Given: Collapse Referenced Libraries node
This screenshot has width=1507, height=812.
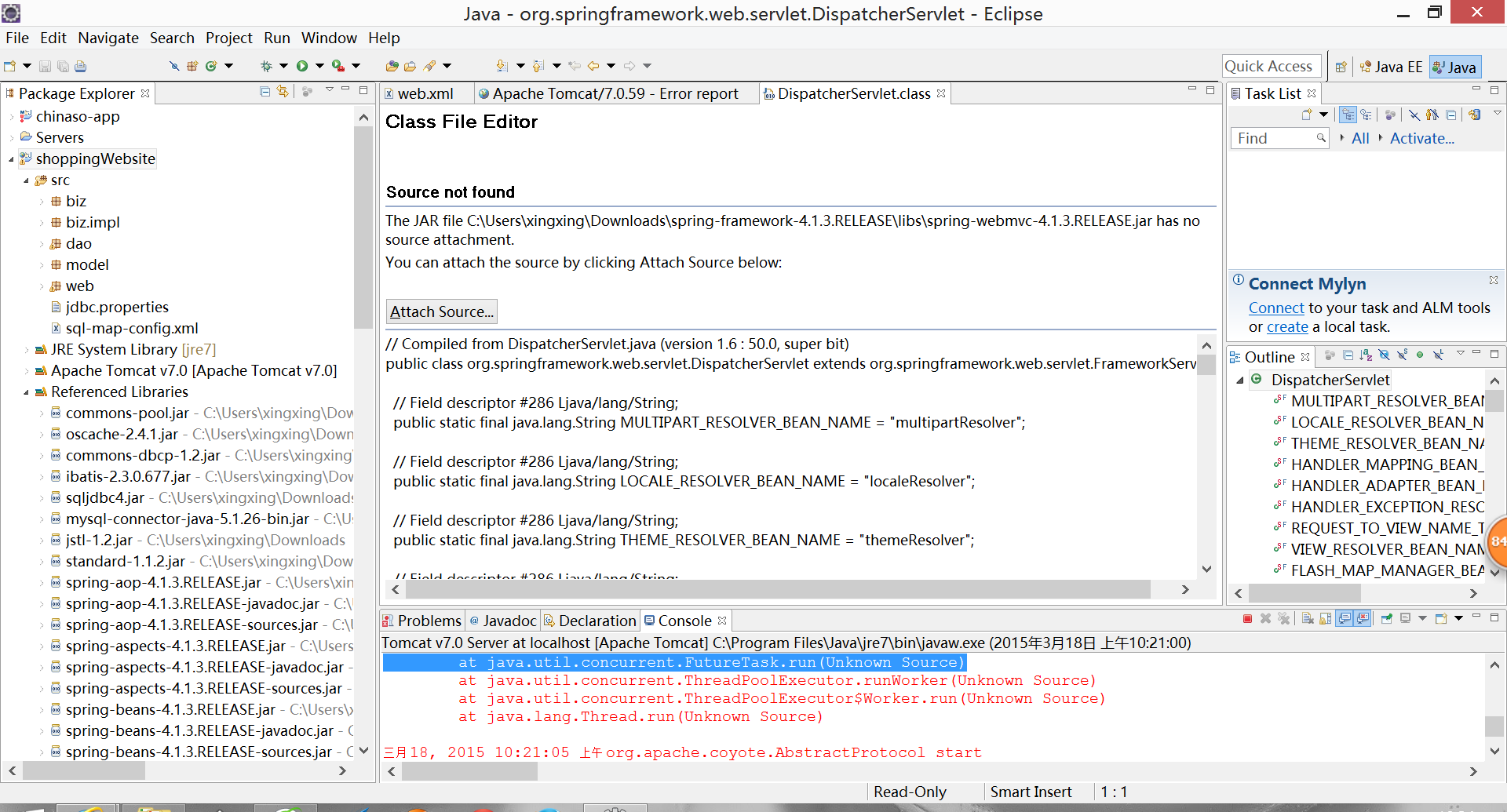Looking at the screenshot, I should point(26,392).
